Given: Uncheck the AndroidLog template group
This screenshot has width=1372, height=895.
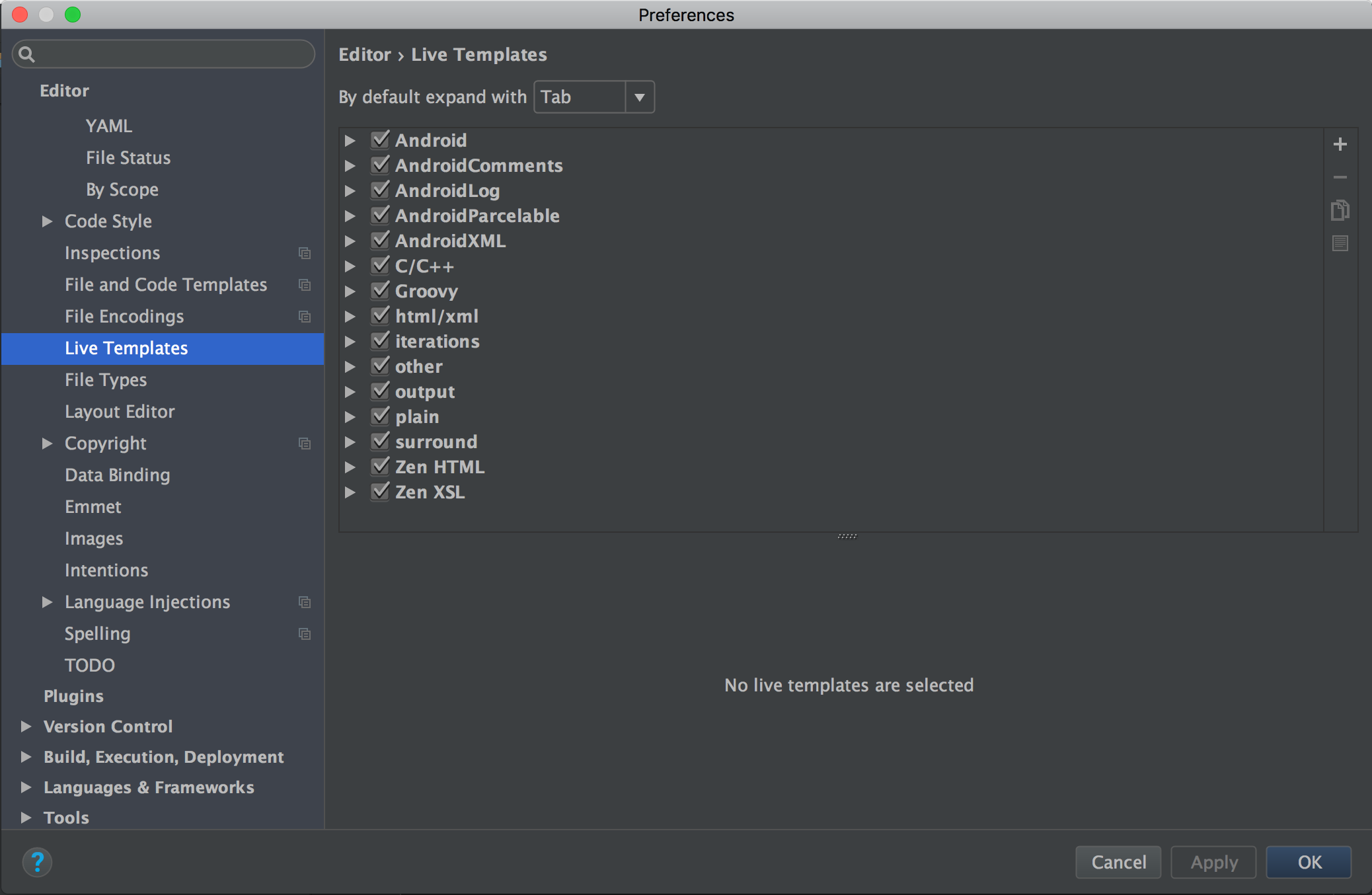Looking at the screenshot, I should (380, 190).
